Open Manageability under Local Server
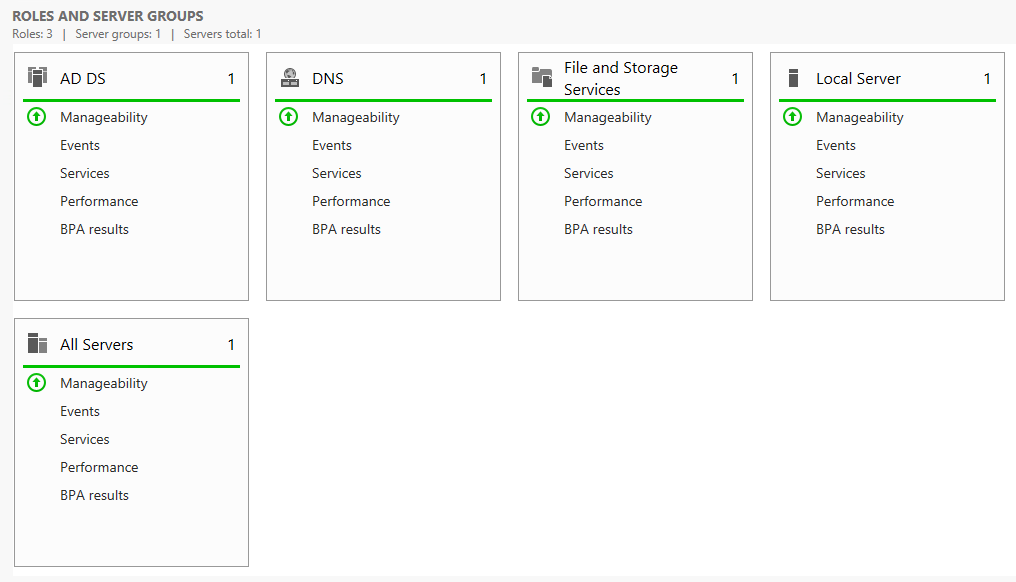This screenshot has width=1016, height=582. point(860,117)
